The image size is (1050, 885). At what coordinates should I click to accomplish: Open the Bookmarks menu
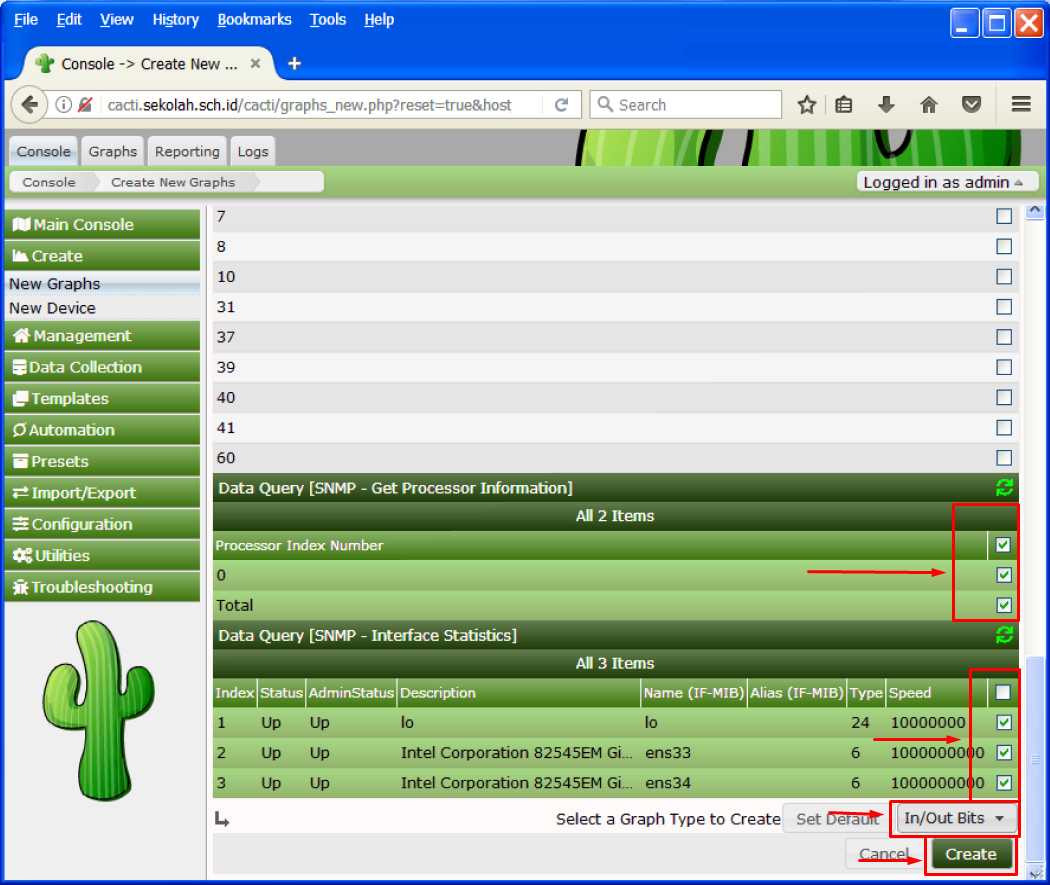tap(254, 19)
